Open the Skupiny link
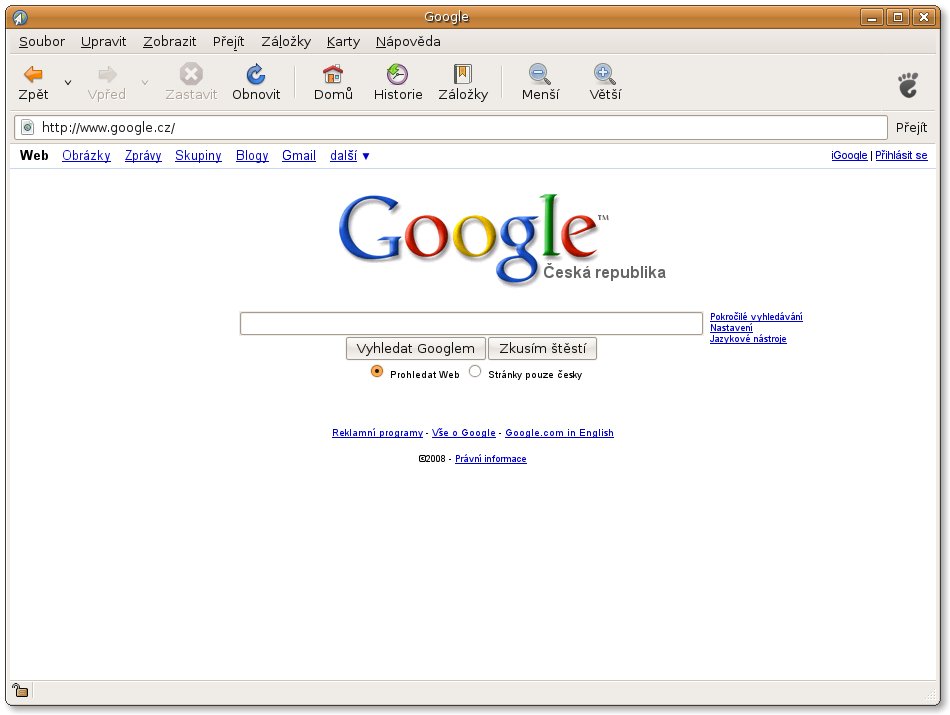The image size is (950, 715). [198, 156]
